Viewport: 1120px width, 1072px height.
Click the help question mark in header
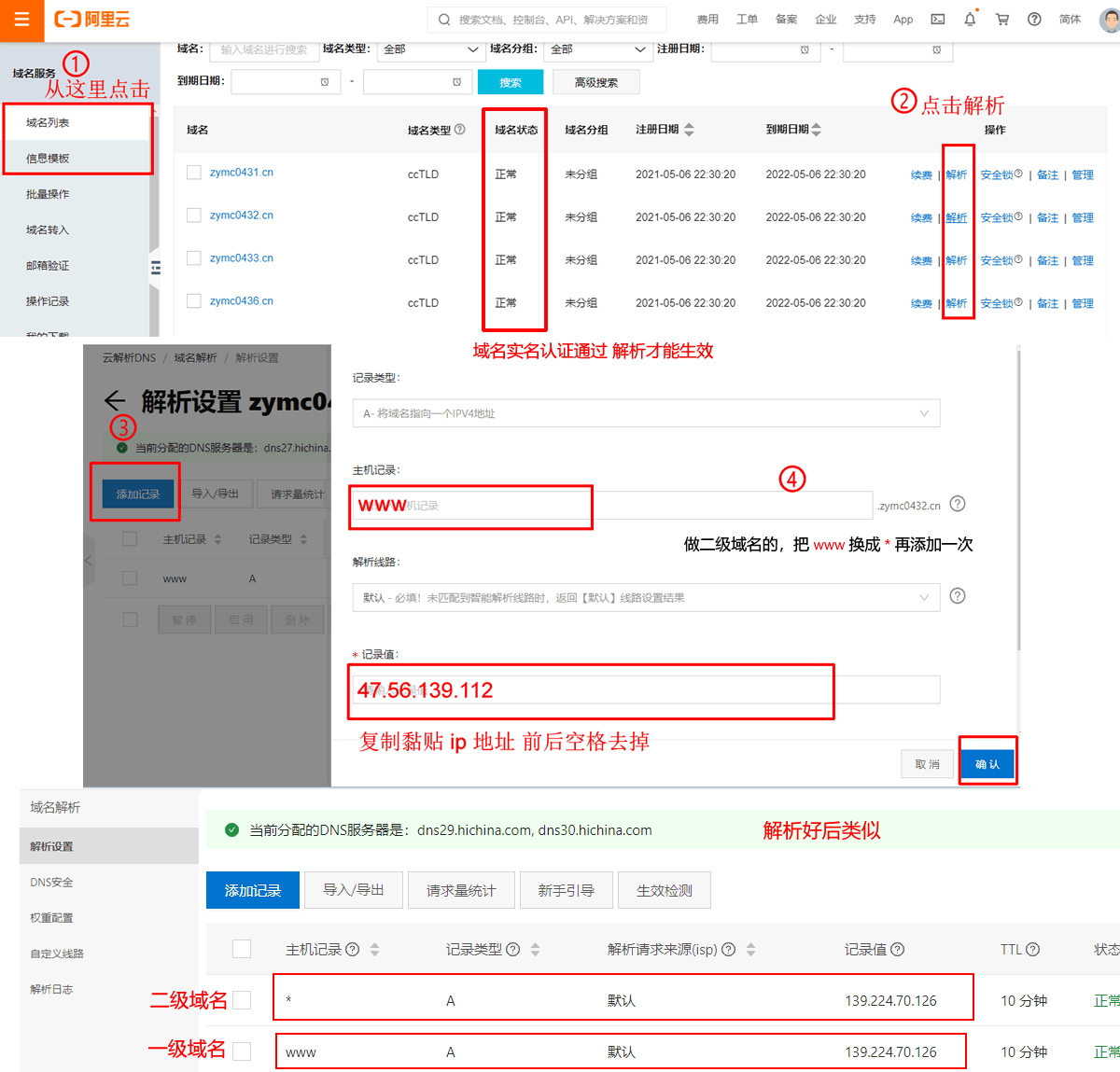pyautogui.click(x=1034, y=20)
